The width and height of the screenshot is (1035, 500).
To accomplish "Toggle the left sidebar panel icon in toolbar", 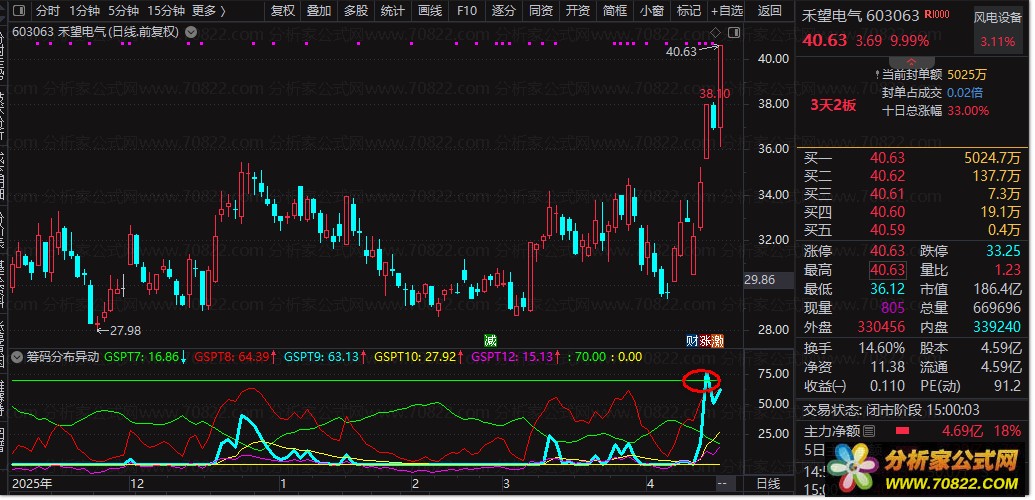I will pyautogui.click(x=19, y=11).
